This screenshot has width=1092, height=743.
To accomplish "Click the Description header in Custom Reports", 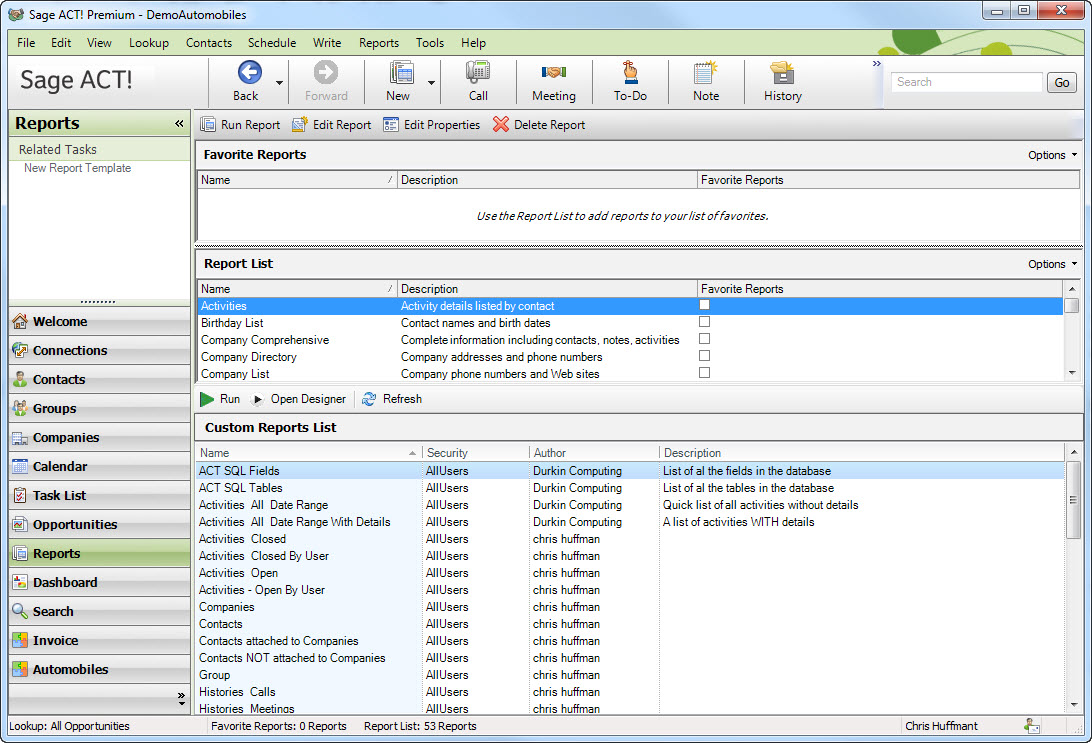I will coord(861,453).
